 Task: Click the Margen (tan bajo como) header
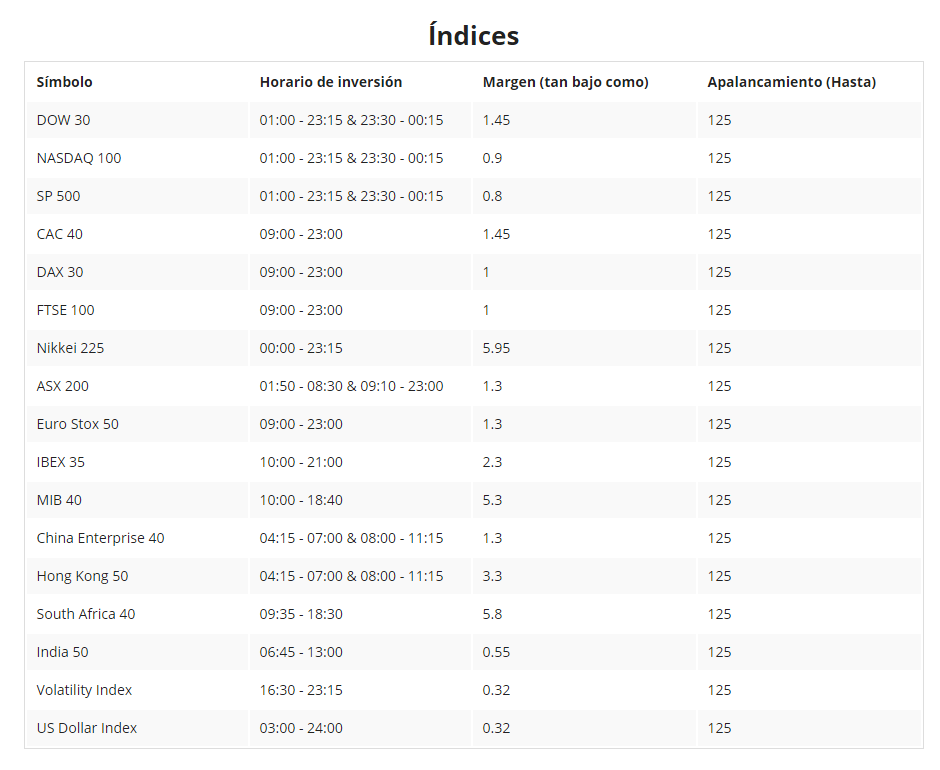[x=565, y=82]
